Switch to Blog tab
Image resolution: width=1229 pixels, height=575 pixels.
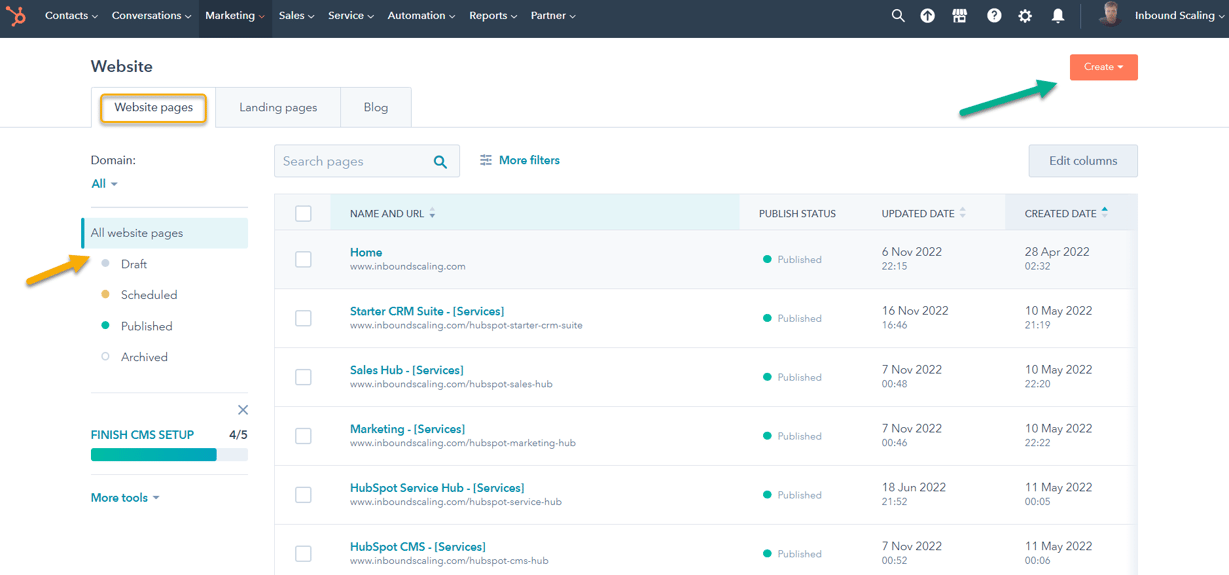[x=376, y=108]
